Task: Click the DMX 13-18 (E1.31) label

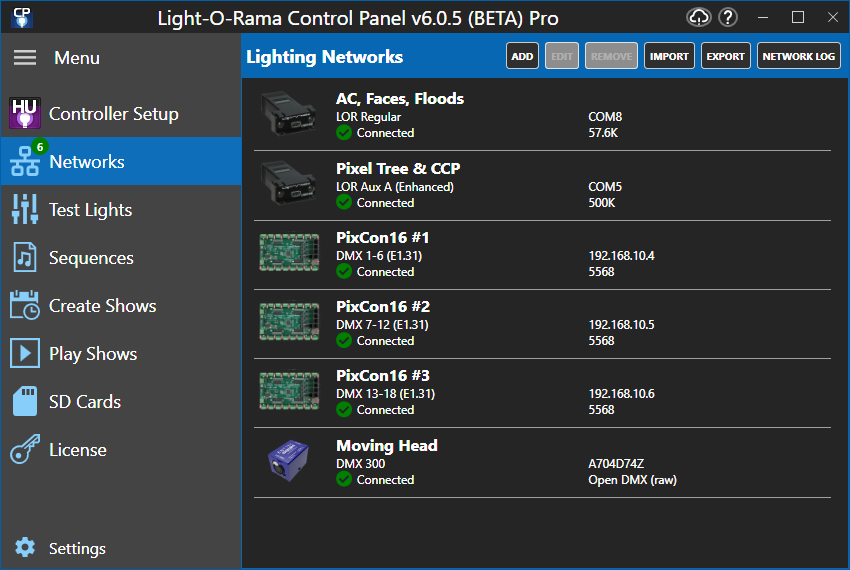Action: 385,394
